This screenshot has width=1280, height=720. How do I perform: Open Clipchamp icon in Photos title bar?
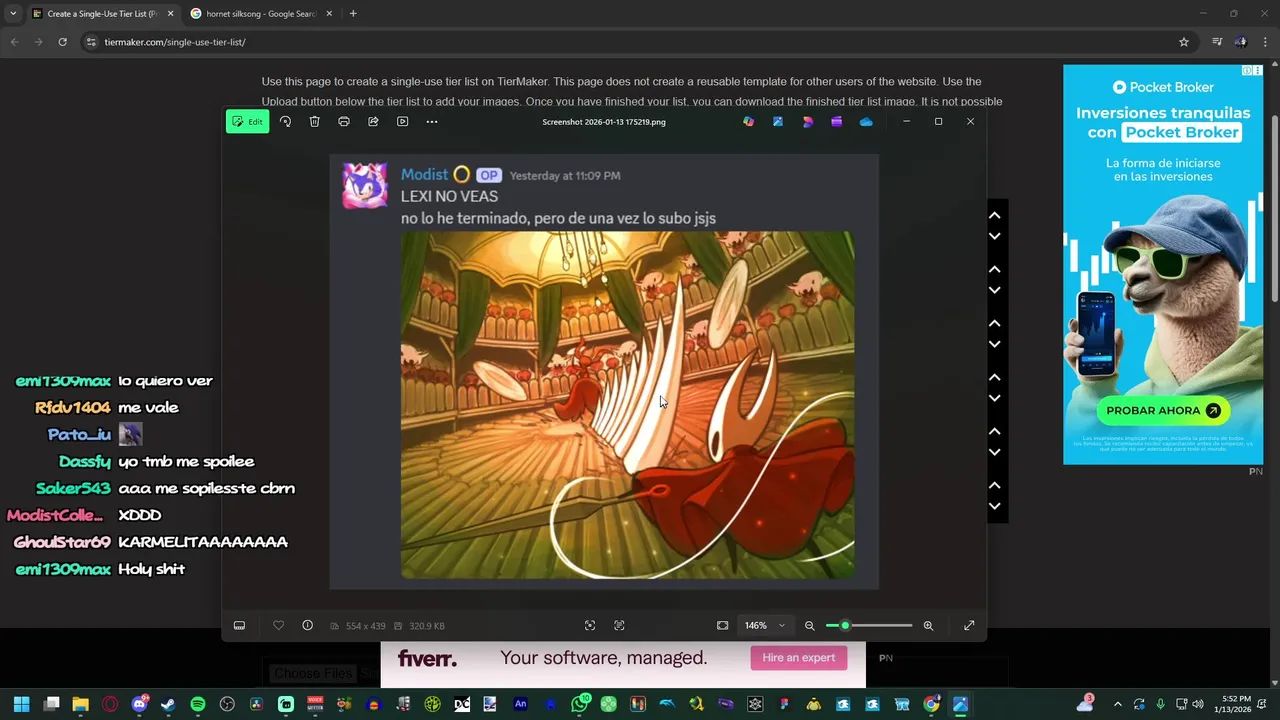click(837, 122)
